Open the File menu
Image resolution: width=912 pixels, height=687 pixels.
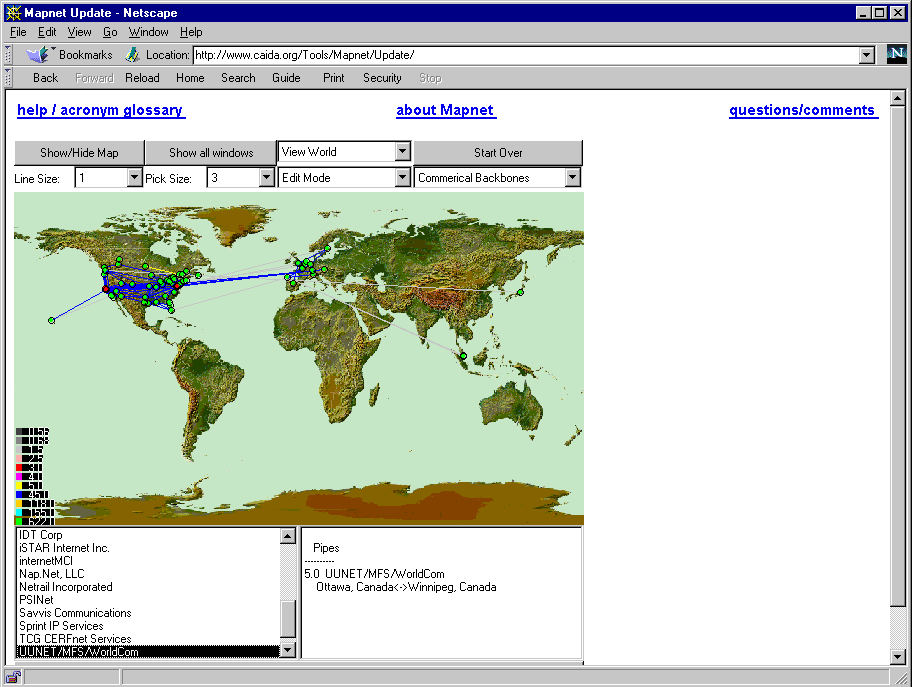point(18,32)
